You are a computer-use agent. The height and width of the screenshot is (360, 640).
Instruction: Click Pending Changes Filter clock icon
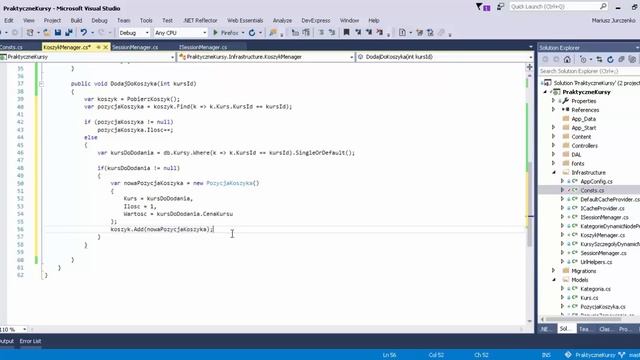pos(583,60)
